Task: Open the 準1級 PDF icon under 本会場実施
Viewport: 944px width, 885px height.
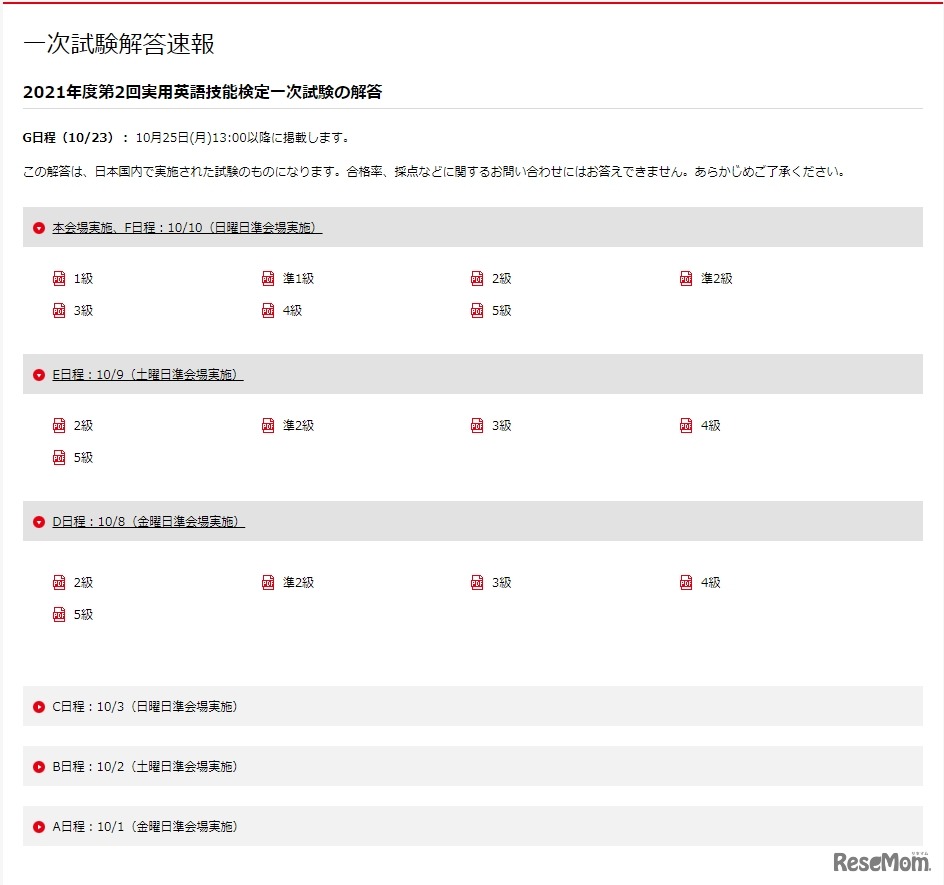Action: coord(268,278)
